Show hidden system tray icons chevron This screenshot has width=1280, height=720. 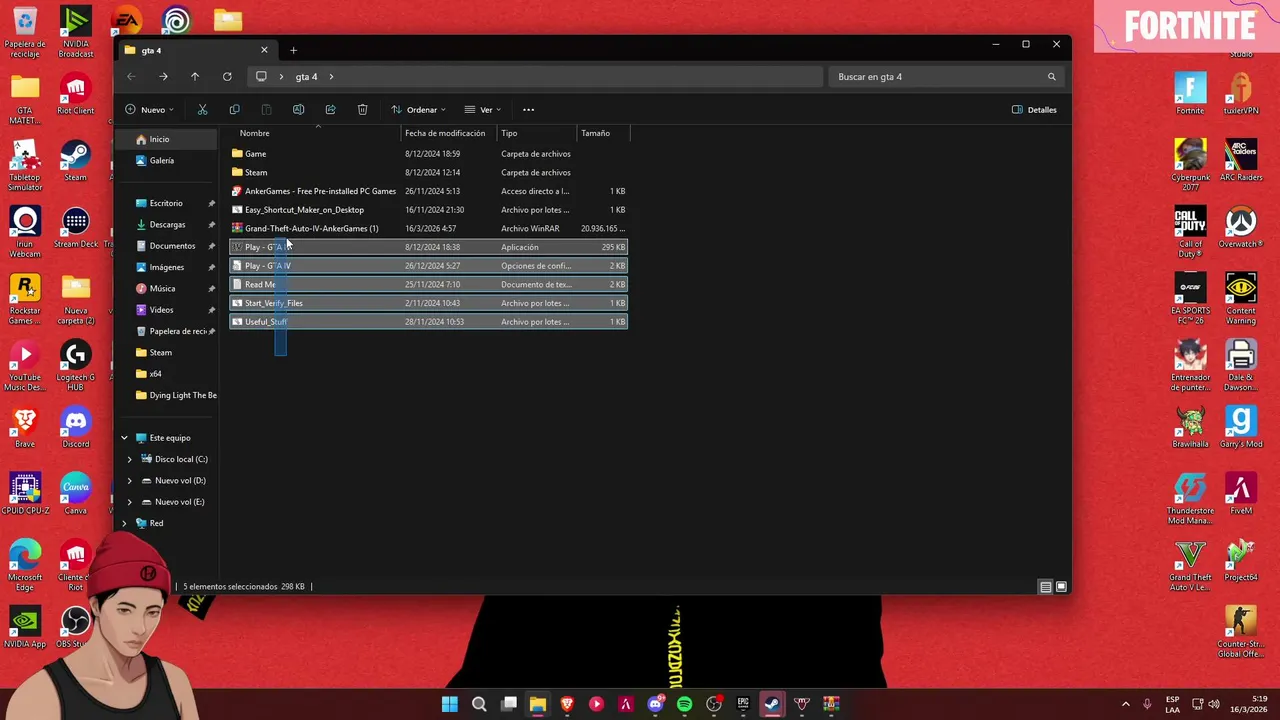click(1125, 704)
